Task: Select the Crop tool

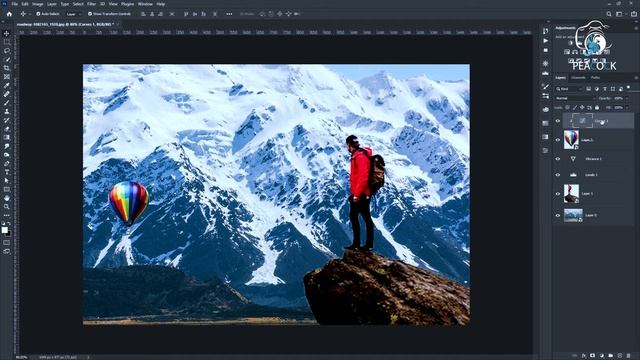Action: (x=7, y=68)
